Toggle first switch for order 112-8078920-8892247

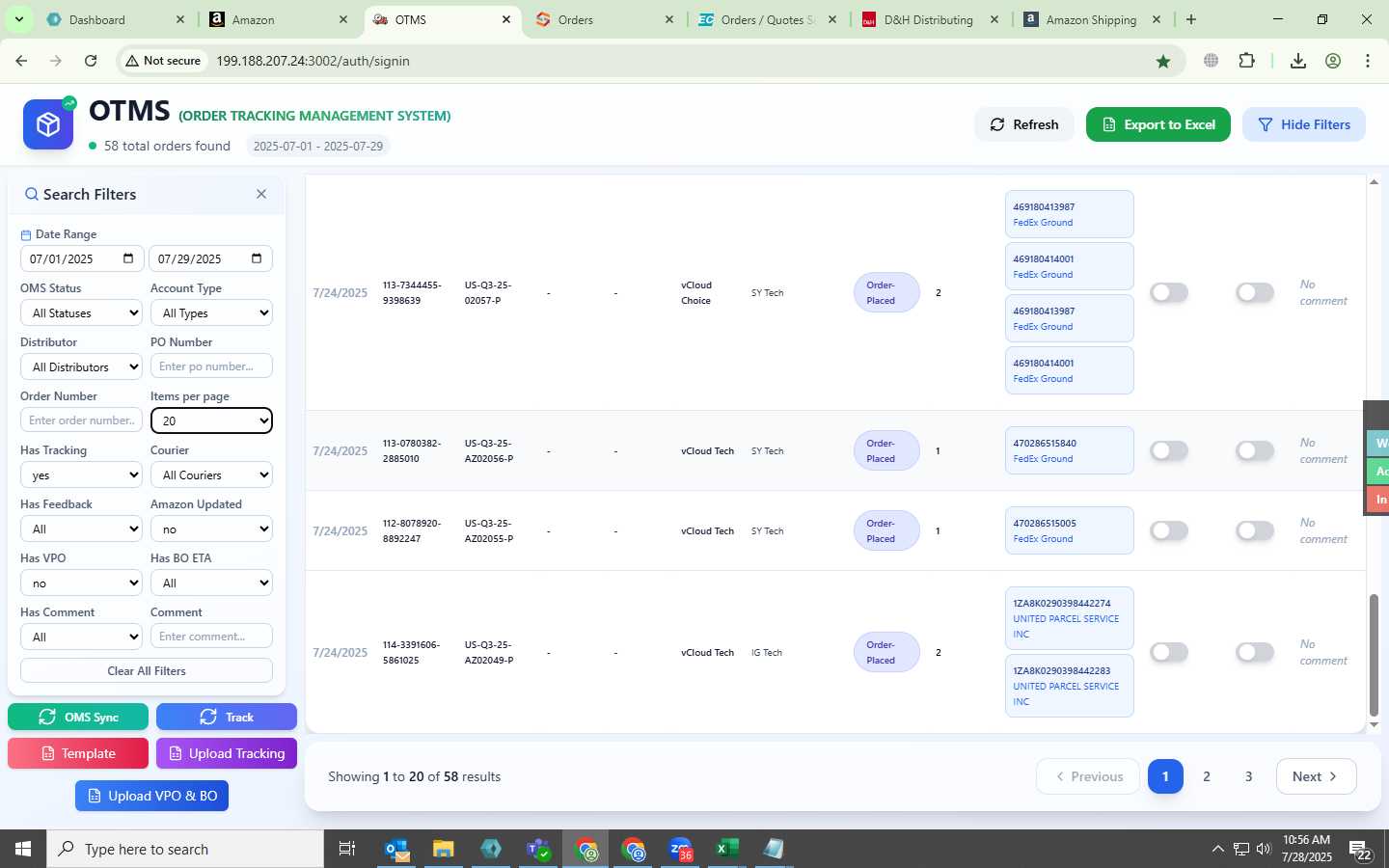(1169, 530)
